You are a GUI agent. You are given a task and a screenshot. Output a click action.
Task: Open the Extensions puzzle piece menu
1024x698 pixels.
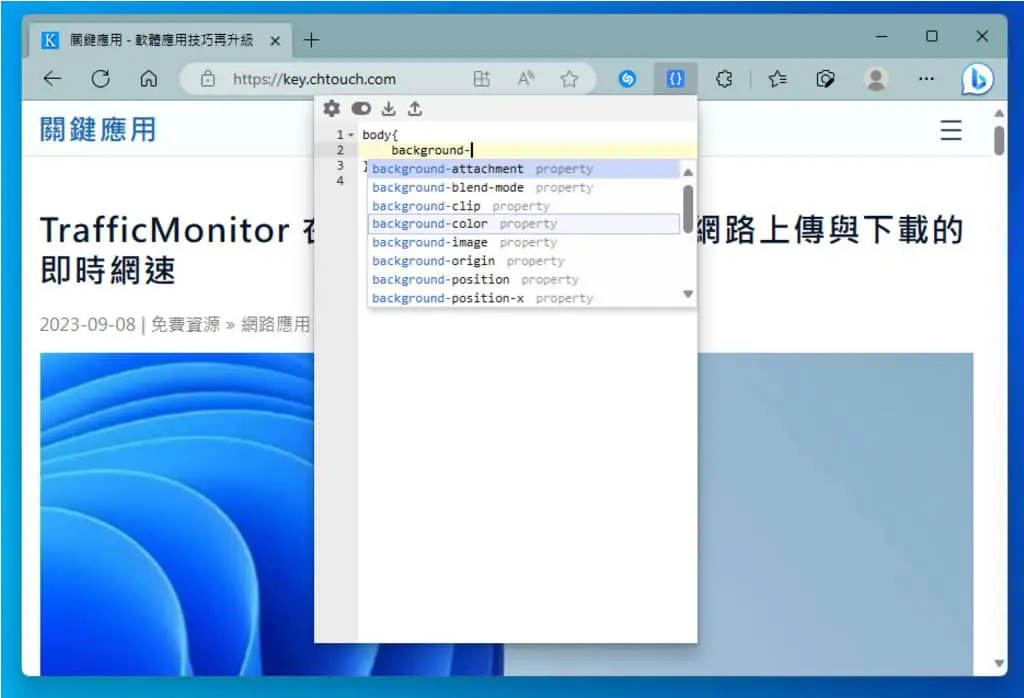coord(724,79)
